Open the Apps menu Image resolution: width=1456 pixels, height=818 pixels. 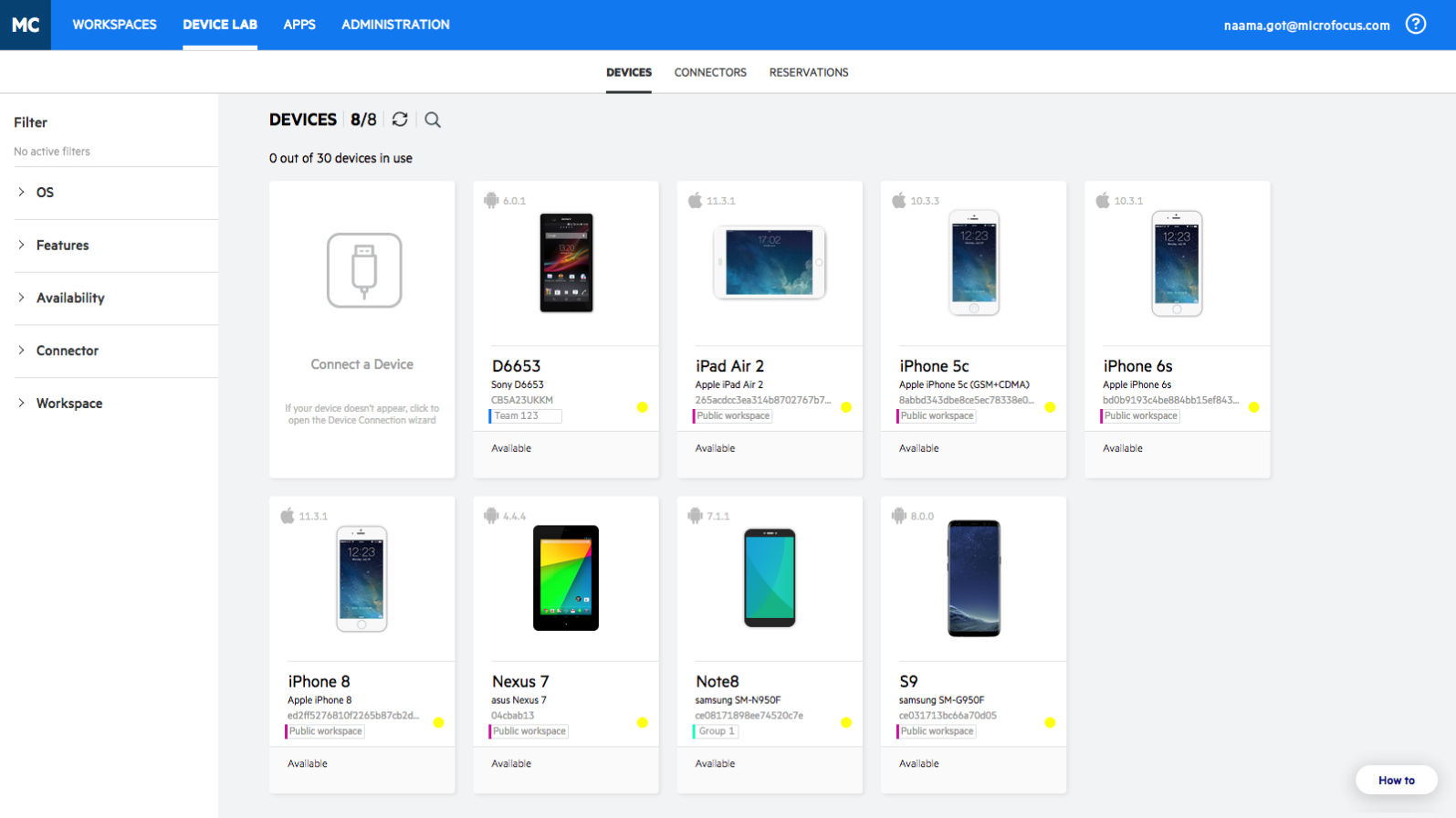[x=299, y=25]
